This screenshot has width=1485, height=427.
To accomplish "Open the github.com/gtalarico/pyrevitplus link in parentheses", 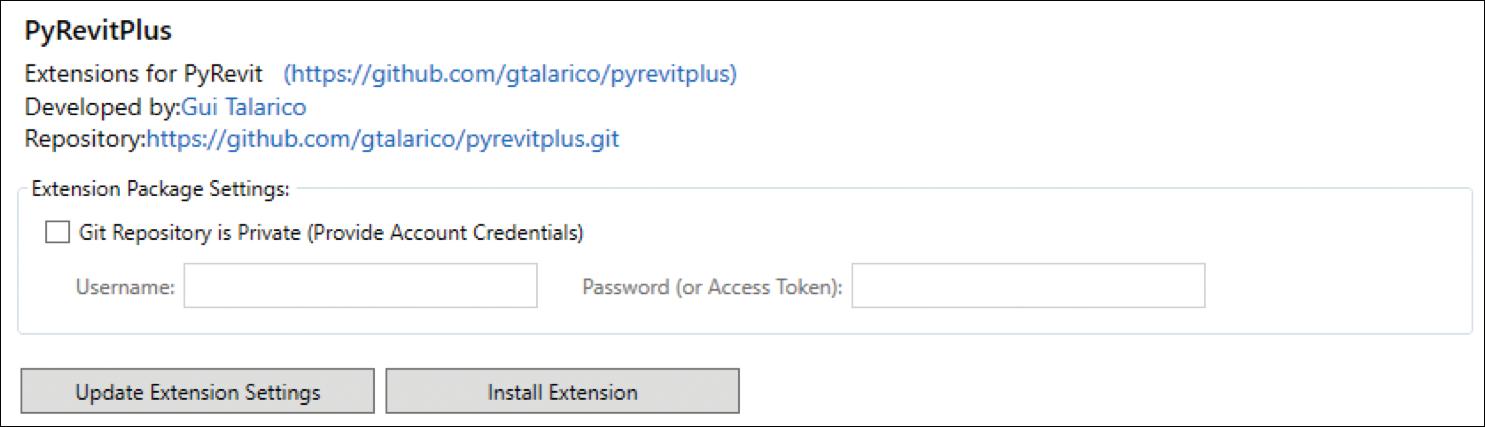I will pyautogui.click(x=510, y=74).
